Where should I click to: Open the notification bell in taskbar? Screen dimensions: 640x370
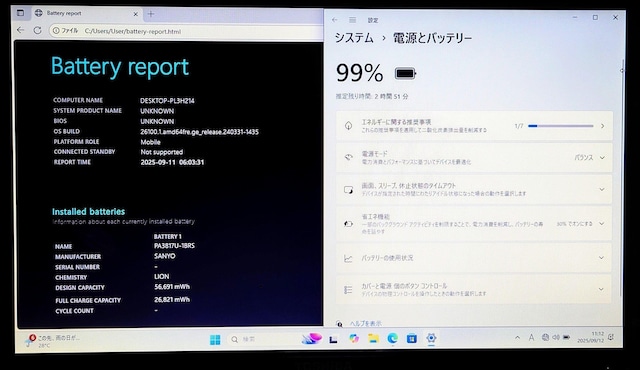click(x=611, y=337)
